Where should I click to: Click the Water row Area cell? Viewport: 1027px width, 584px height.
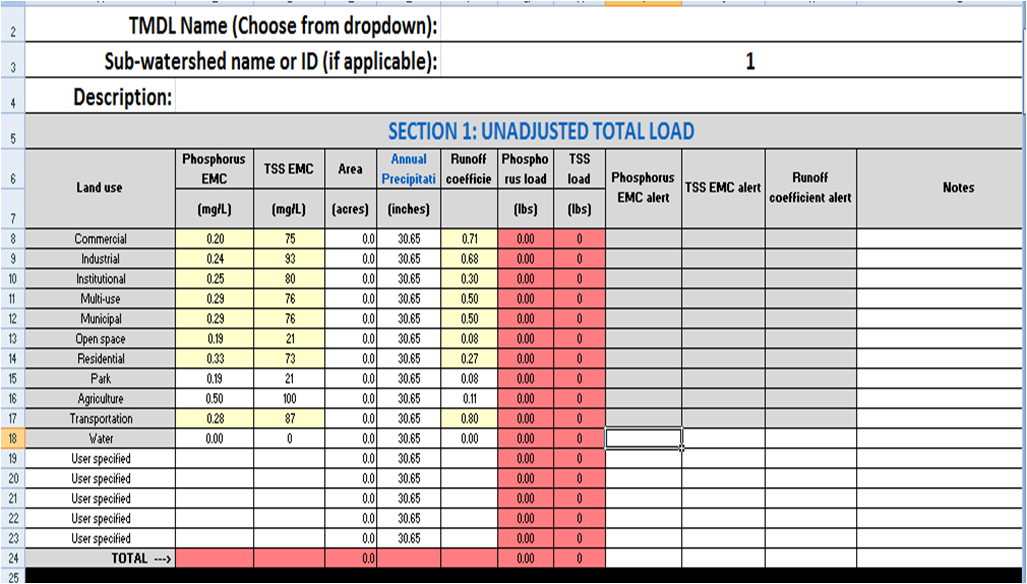coord(350,438)
